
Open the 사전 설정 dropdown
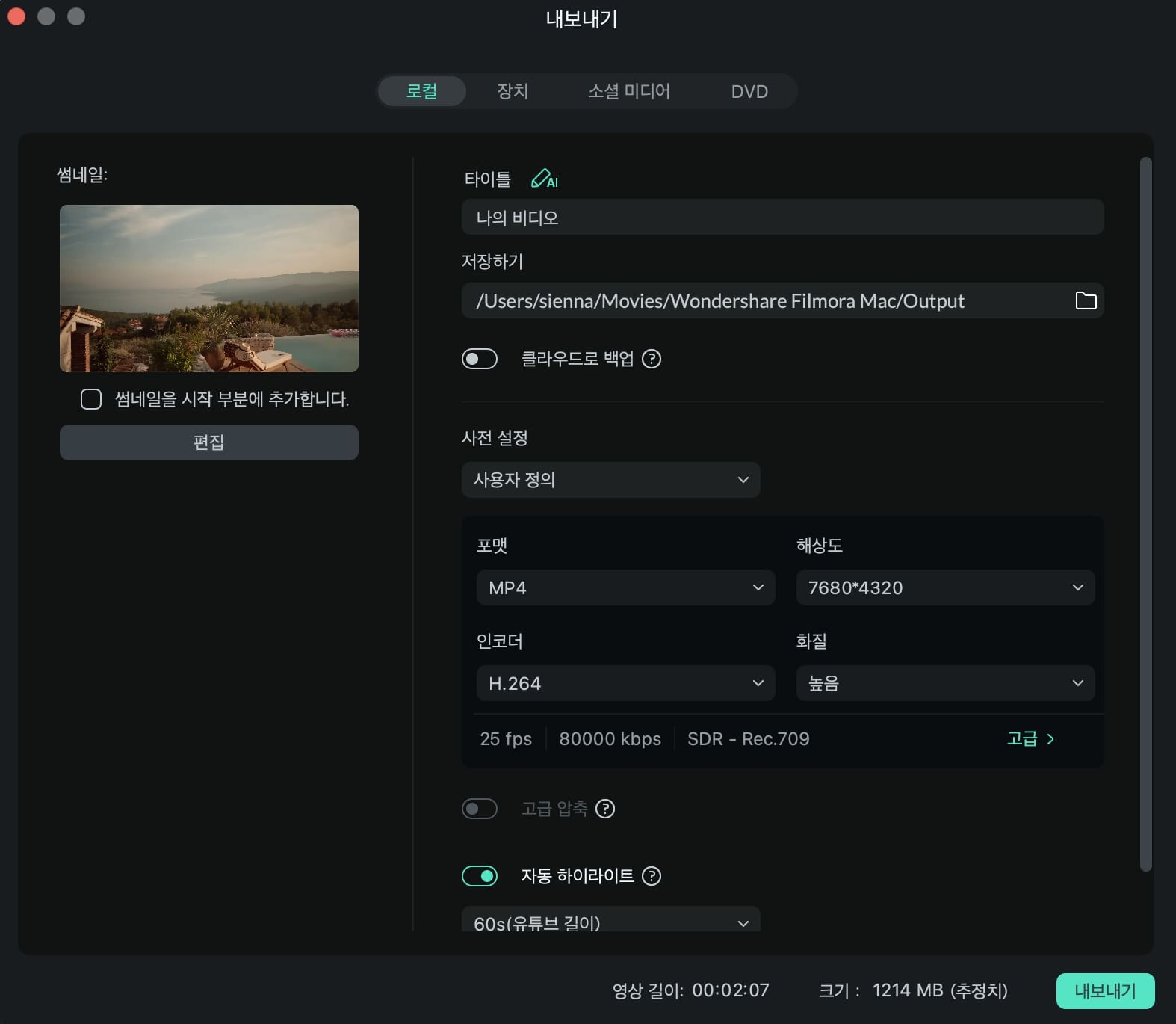(x=610, y=480)
